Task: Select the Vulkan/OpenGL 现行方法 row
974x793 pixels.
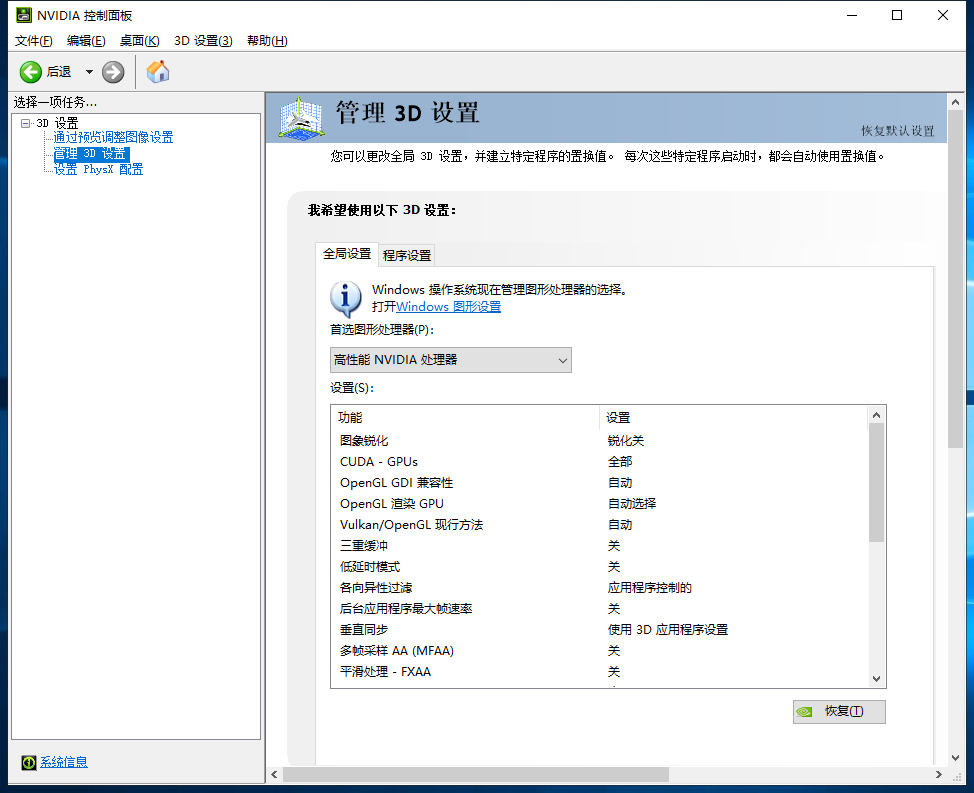Action: click(599, 525)
